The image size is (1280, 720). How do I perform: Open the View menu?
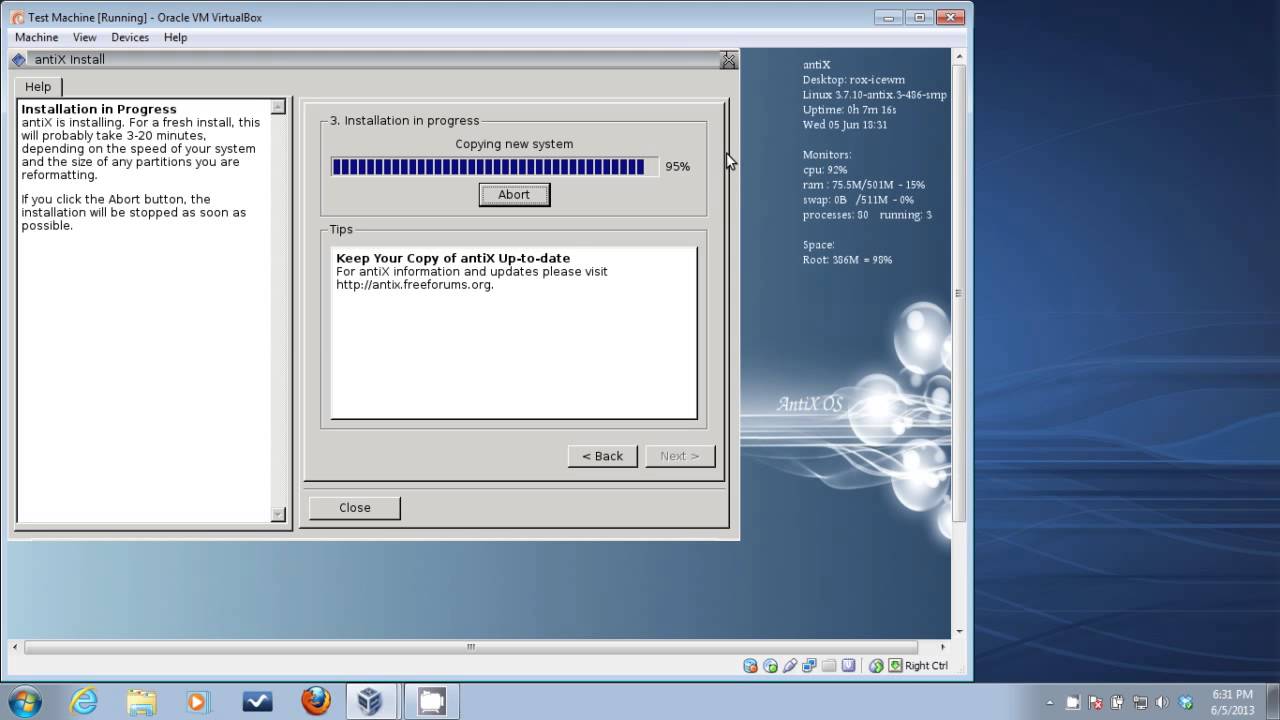pyautogui.click(x=85, y=37)
